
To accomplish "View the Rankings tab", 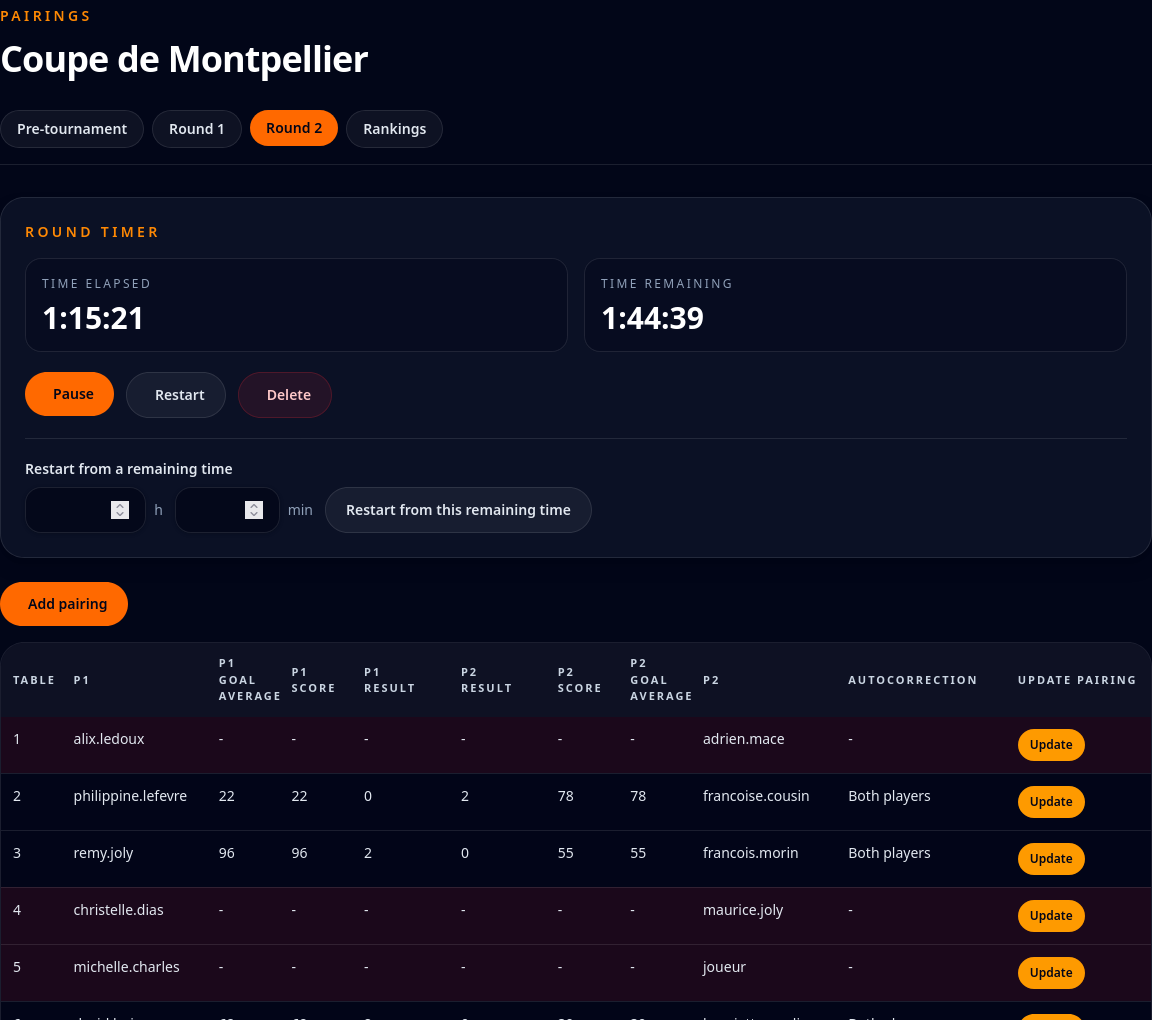I will point(395,129).
